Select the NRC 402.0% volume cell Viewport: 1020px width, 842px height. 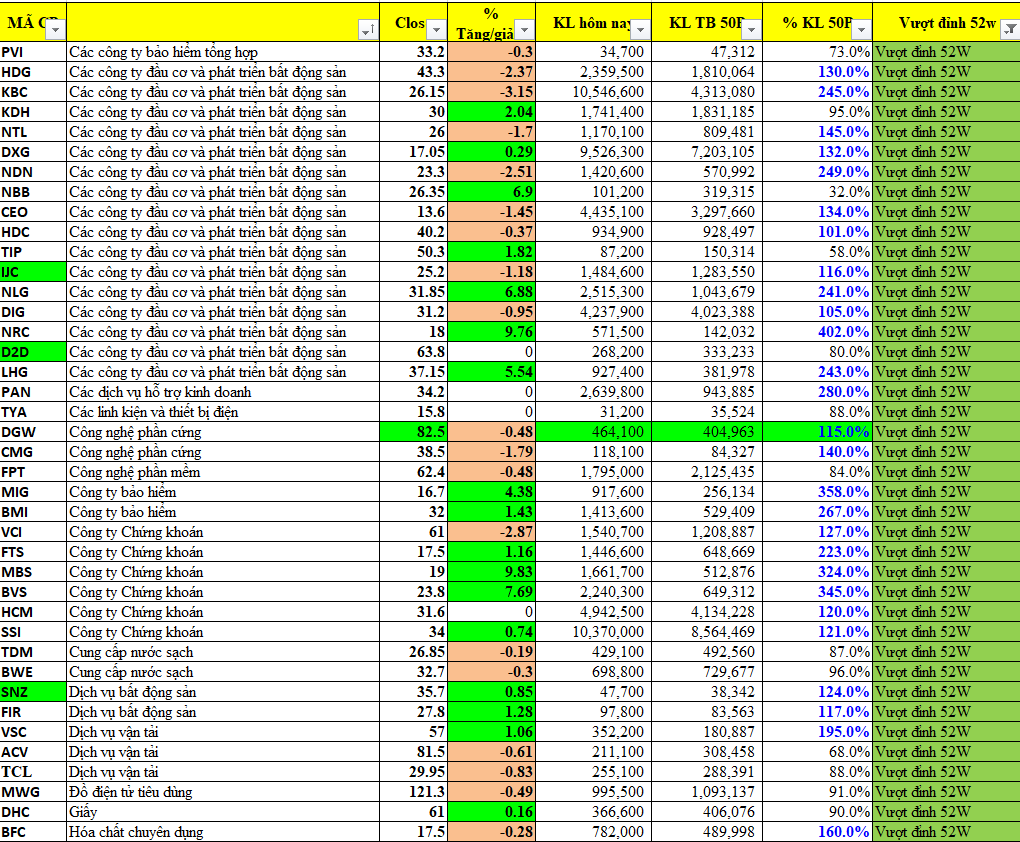tap(817, 332)
